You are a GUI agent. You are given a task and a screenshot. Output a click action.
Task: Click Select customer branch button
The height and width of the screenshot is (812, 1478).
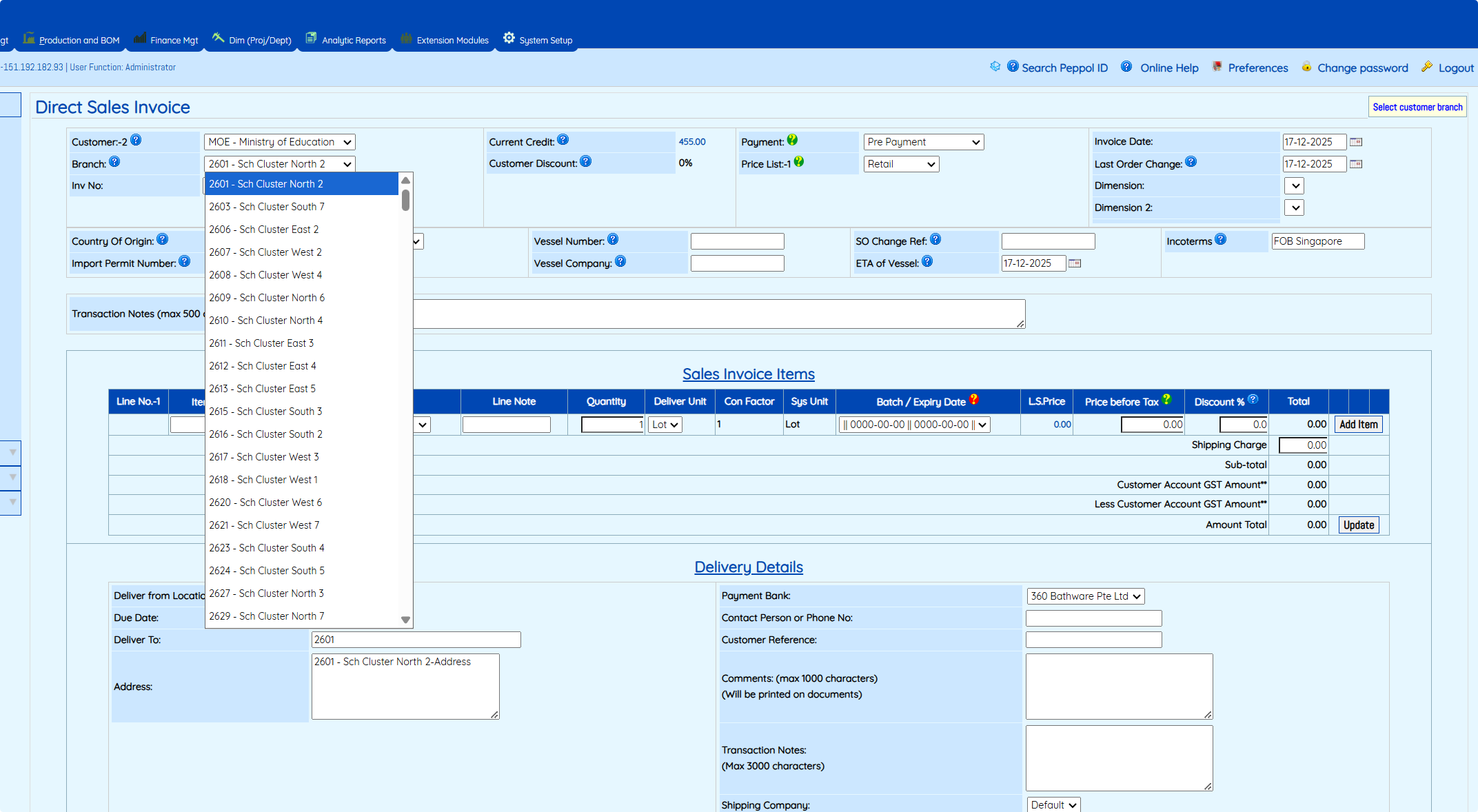point(1417,107)
